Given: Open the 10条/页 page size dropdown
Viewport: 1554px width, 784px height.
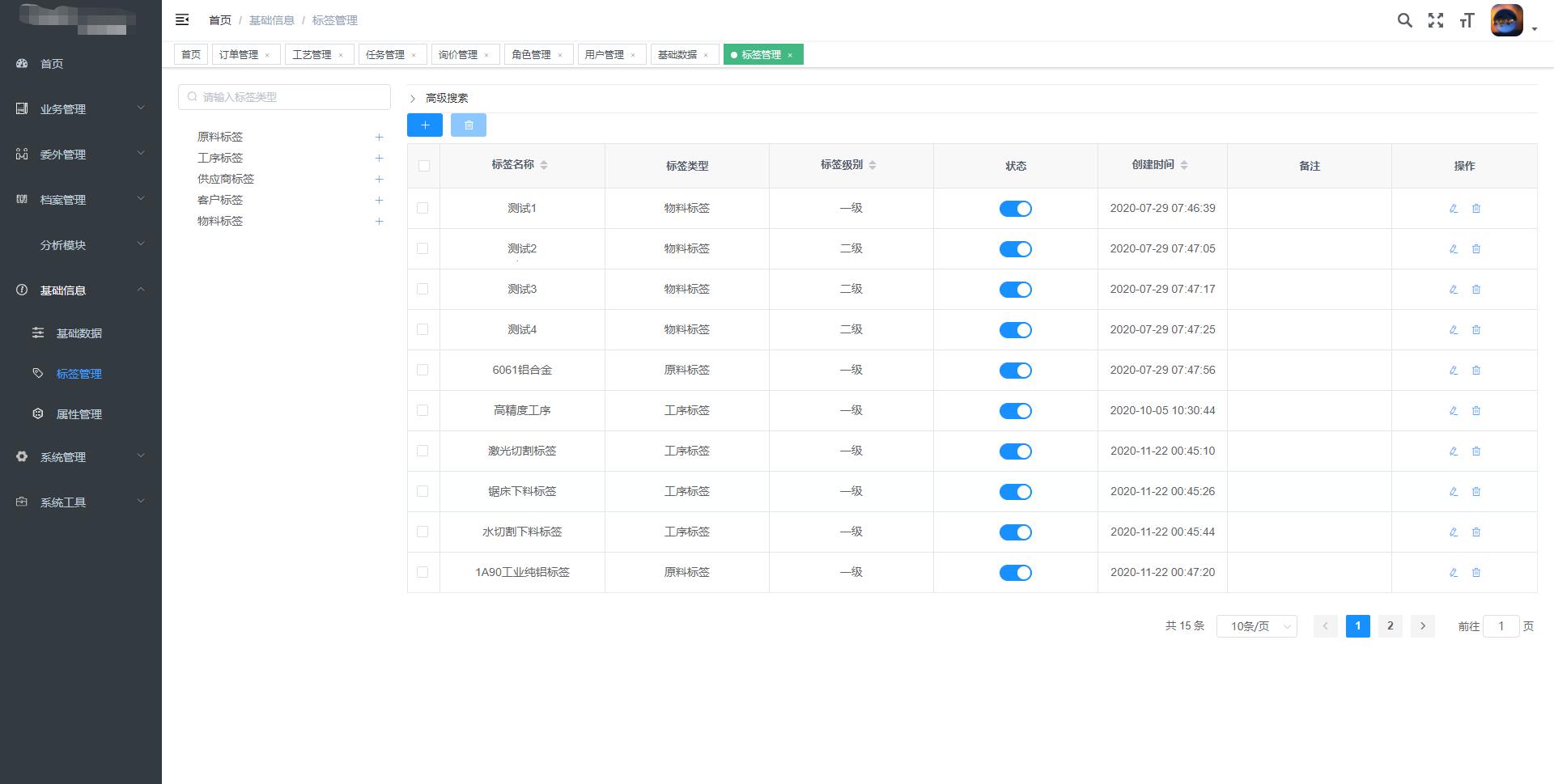Looking at the screenshot, I should point(1256,626).
